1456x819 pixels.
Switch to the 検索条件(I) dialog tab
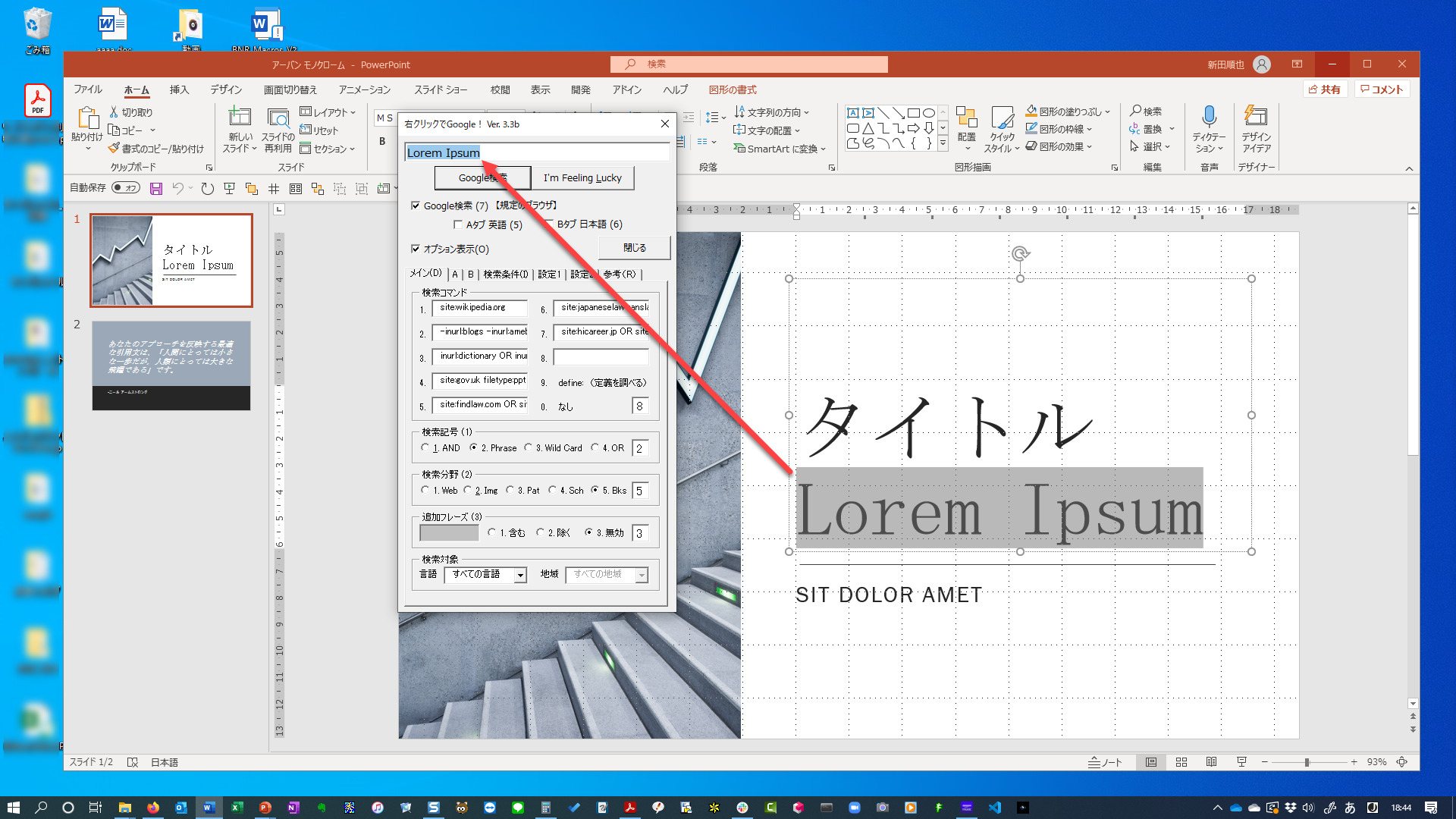505,275
